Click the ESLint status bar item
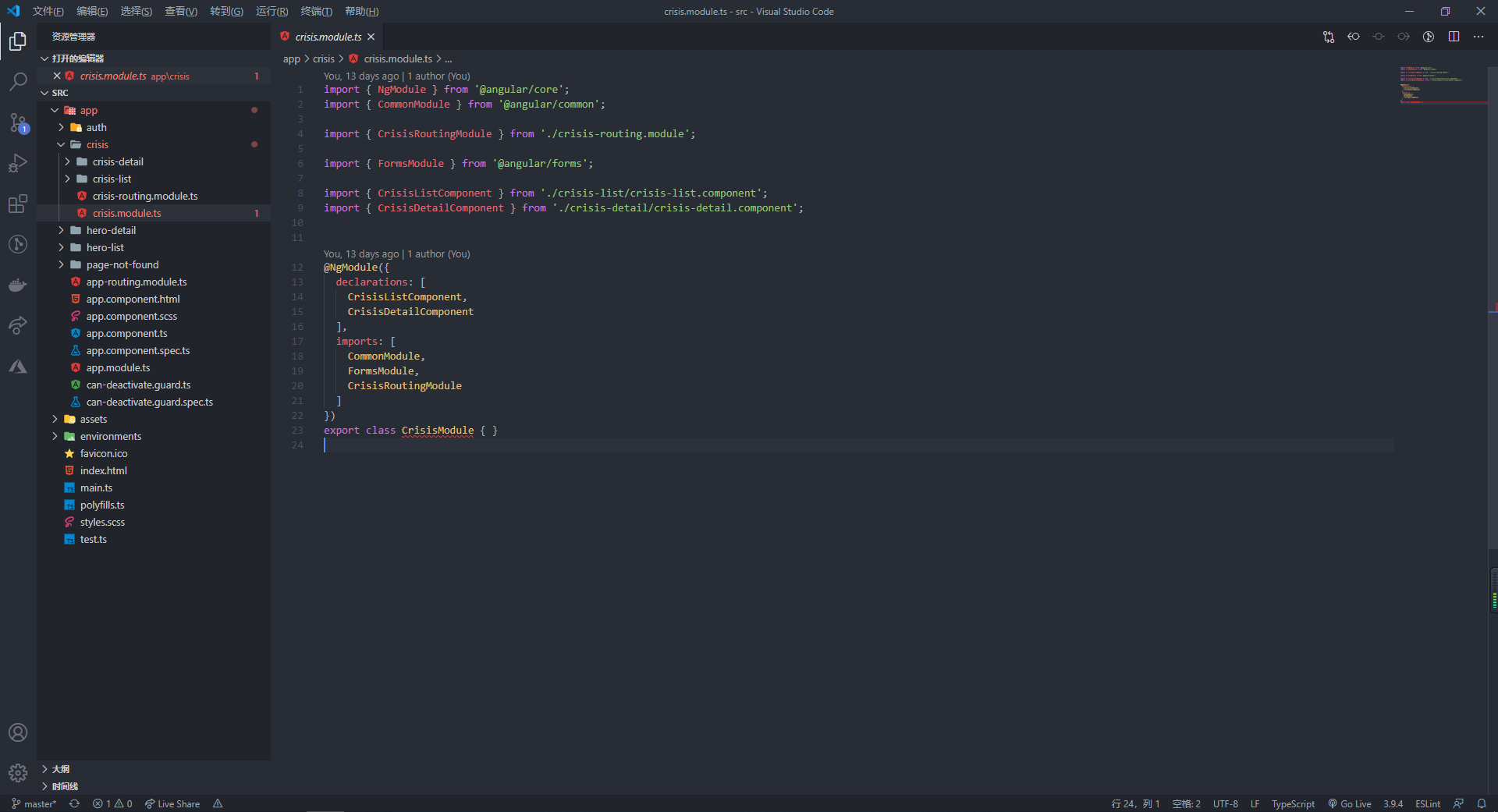1498x812 pixels. pyautogui.click(x=1428, y=803)
